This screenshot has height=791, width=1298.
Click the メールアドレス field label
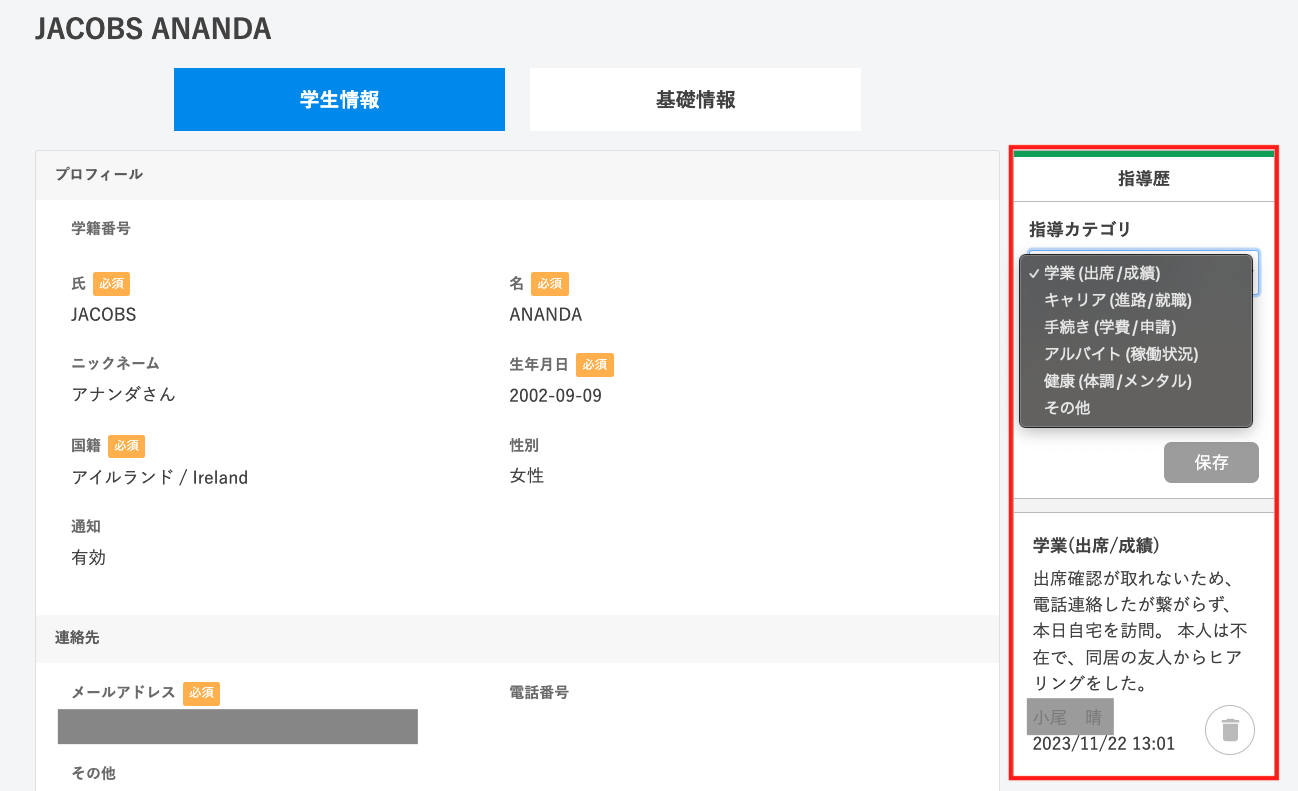123,692
